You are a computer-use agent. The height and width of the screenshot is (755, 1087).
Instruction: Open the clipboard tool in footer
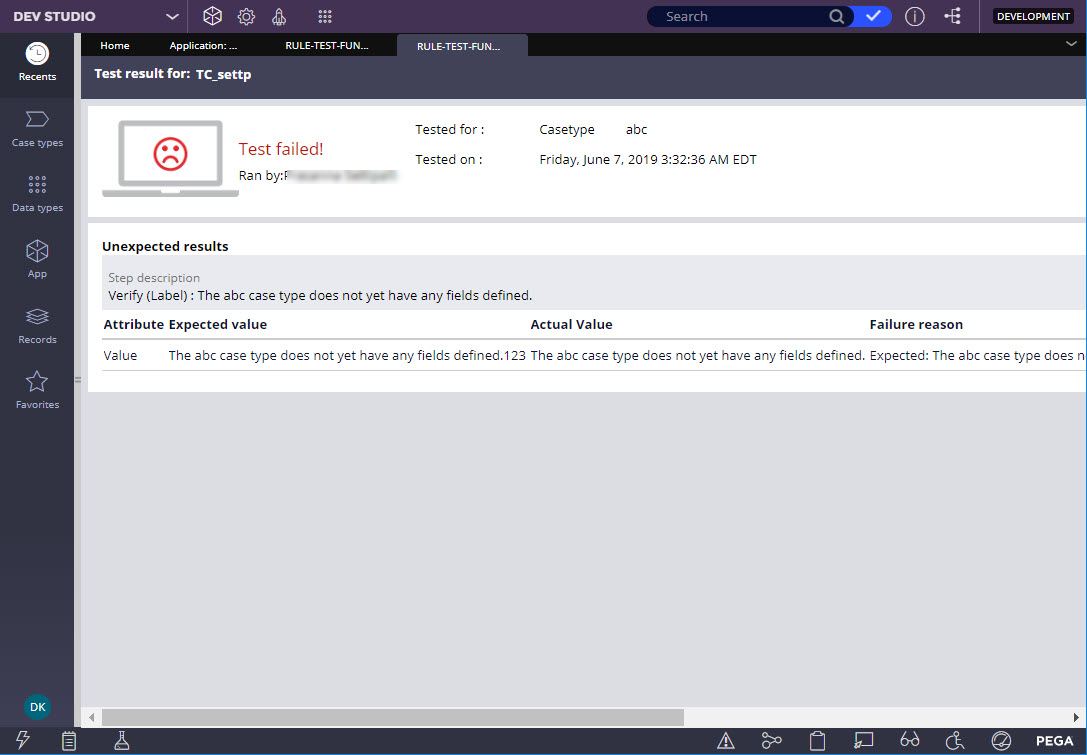pos(817,740)
